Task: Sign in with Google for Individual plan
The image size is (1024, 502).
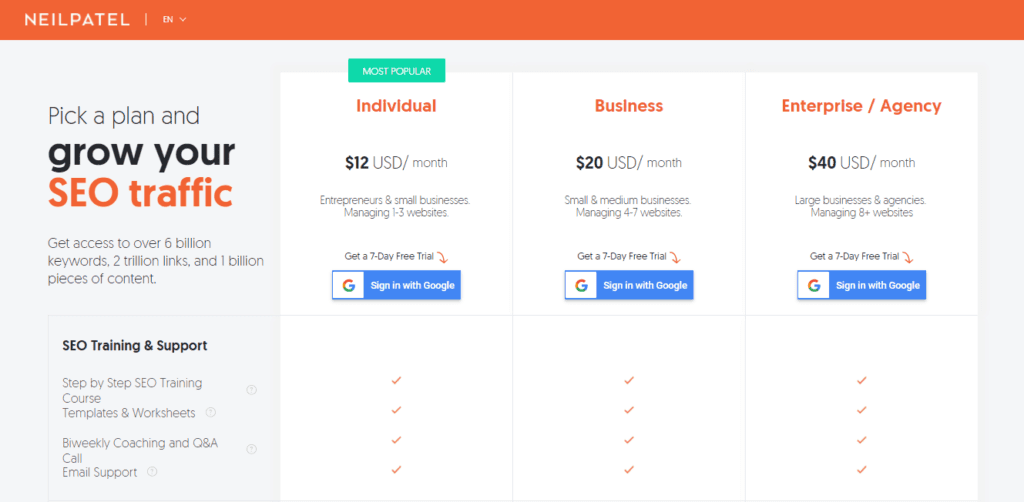Action: [x=396, y=285]
